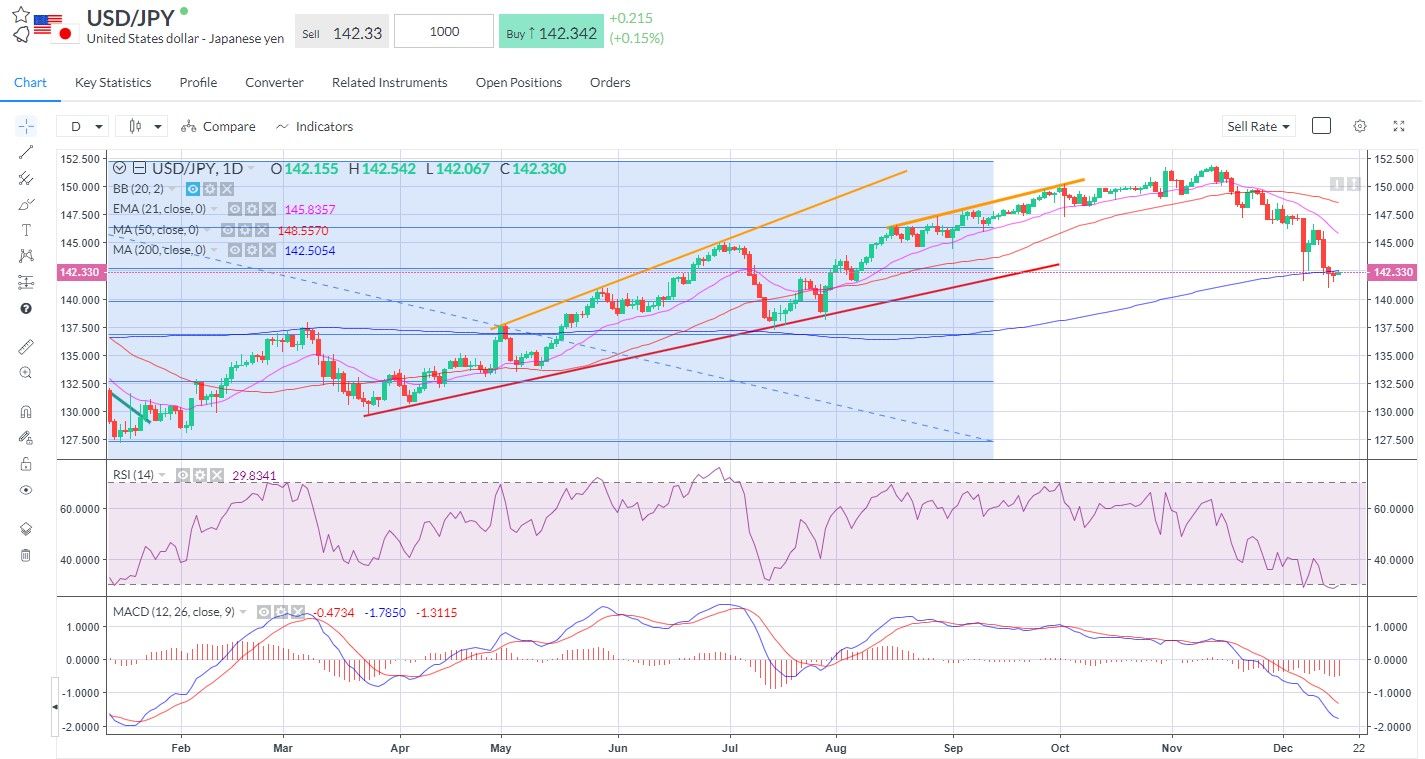
Task: Select the crosshair cursor tool
Action: (x=26, y=126)
